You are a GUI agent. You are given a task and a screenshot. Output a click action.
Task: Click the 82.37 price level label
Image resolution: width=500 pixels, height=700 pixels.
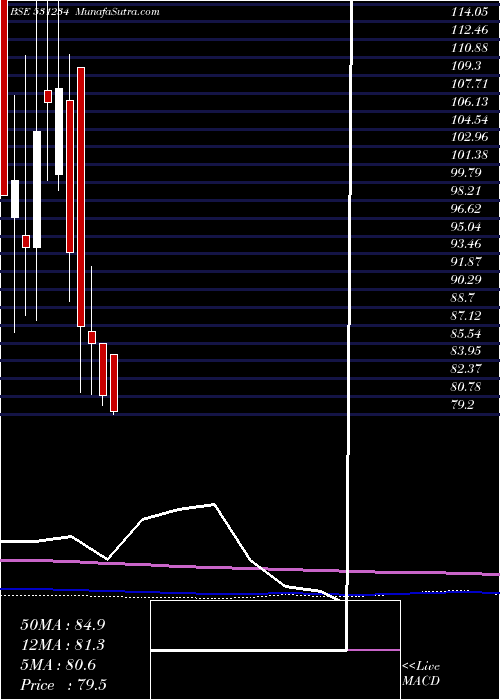[466, 369]
